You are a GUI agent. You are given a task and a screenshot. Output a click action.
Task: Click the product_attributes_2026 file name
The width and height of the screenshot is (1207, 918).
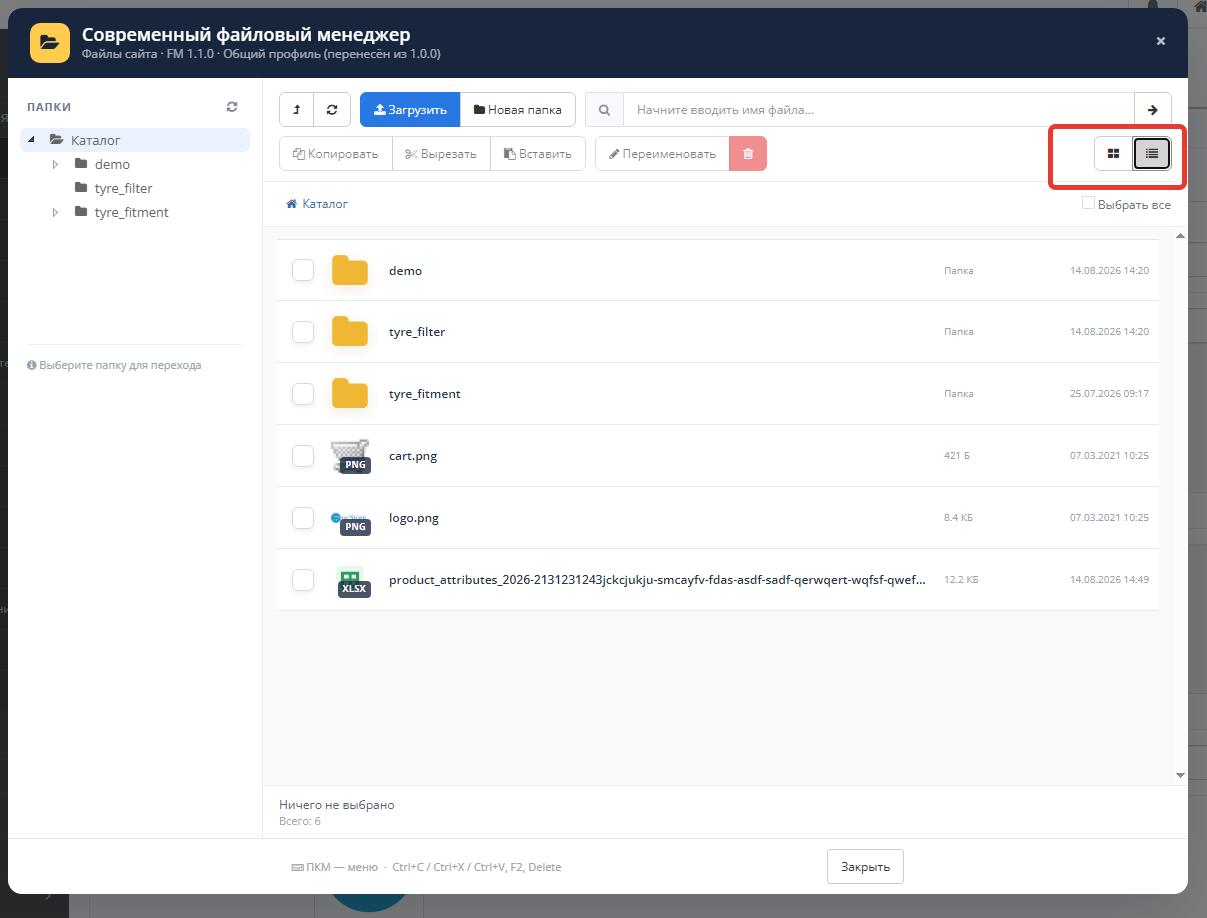(x=657, y=580)
